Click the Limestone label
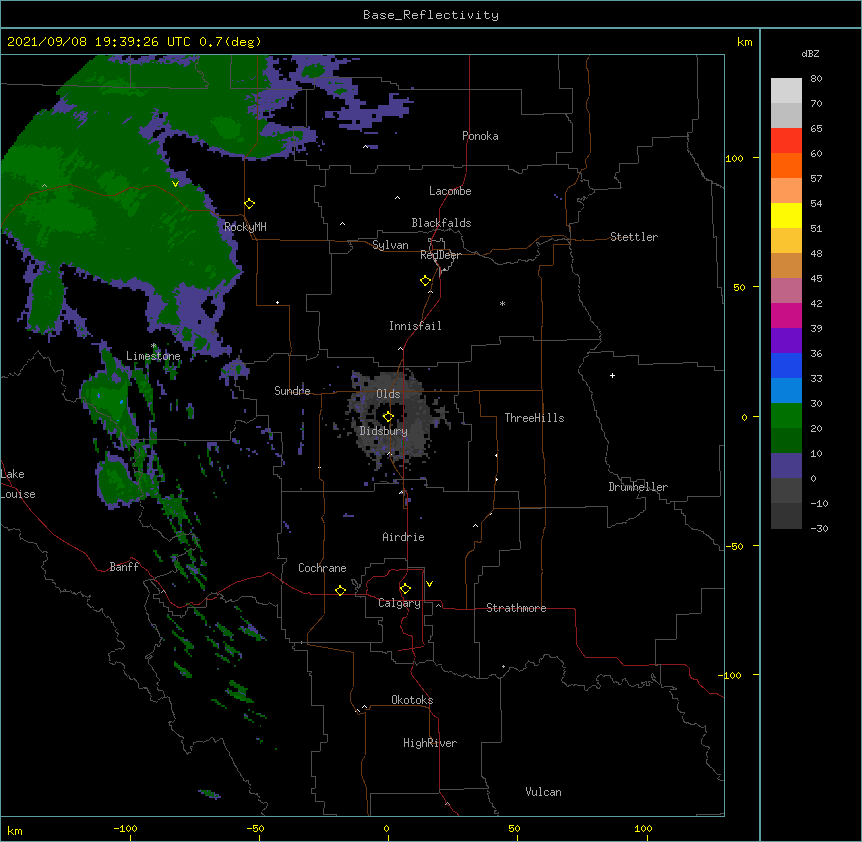The width and height of the screenshot is (862, 842). pyautogui.click(x=153, y=356)
